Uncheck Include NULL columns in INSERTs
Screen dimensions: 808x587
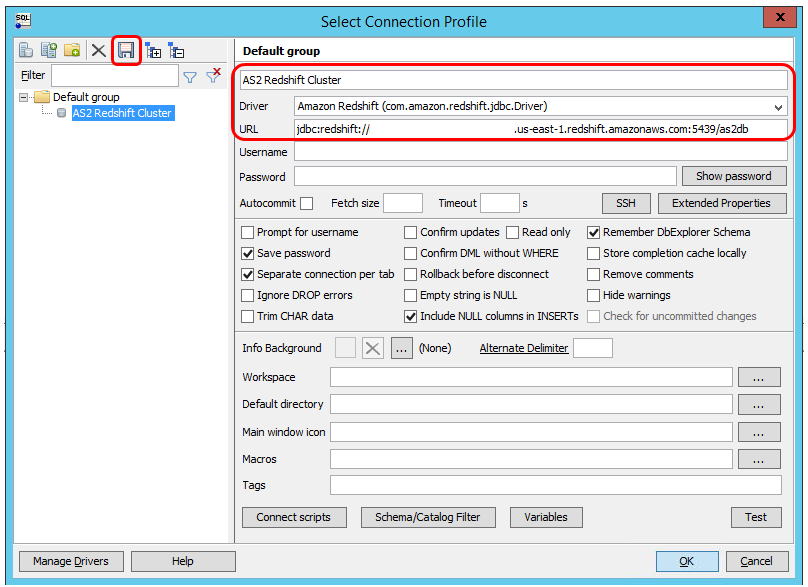click(410, 316)
